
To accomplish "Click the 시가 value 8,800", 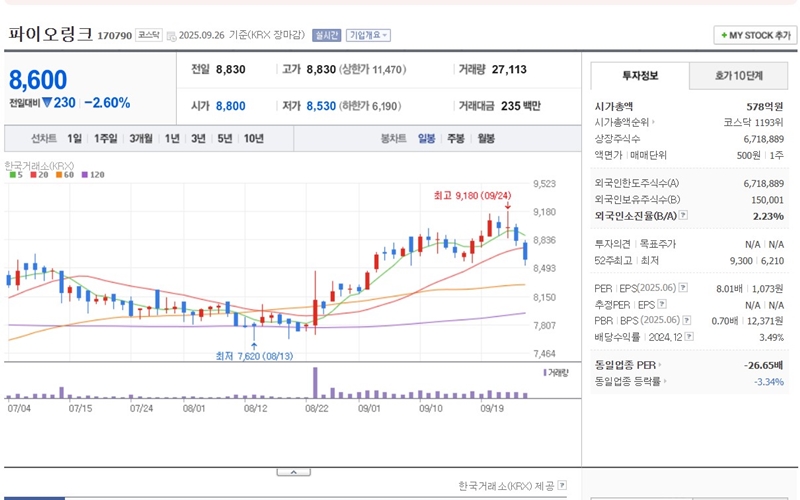I will (x=231, y=106).
